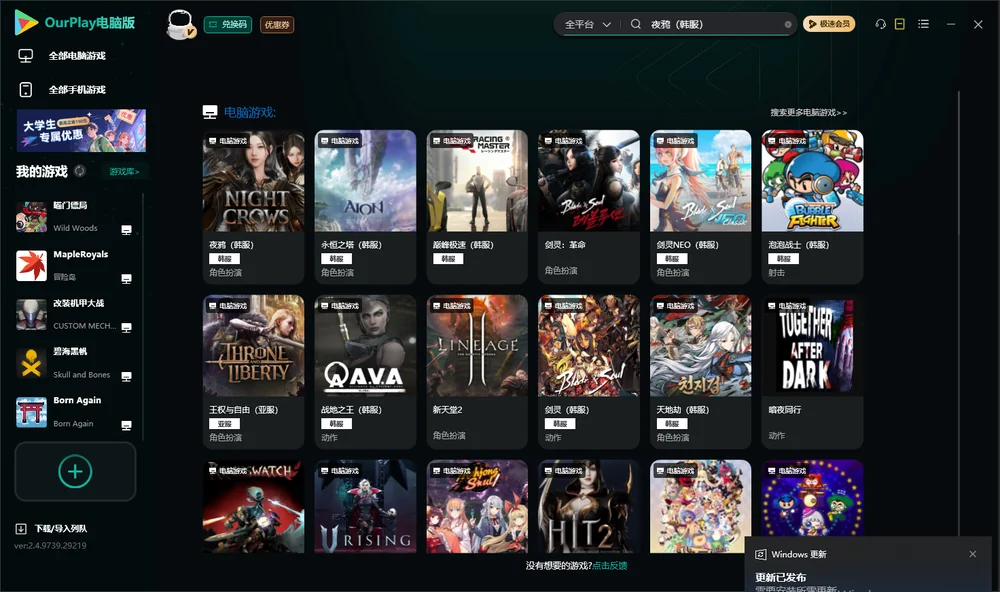Click the PC icon on the Born Again row
1000x592 pixels.
click(126, 426)
